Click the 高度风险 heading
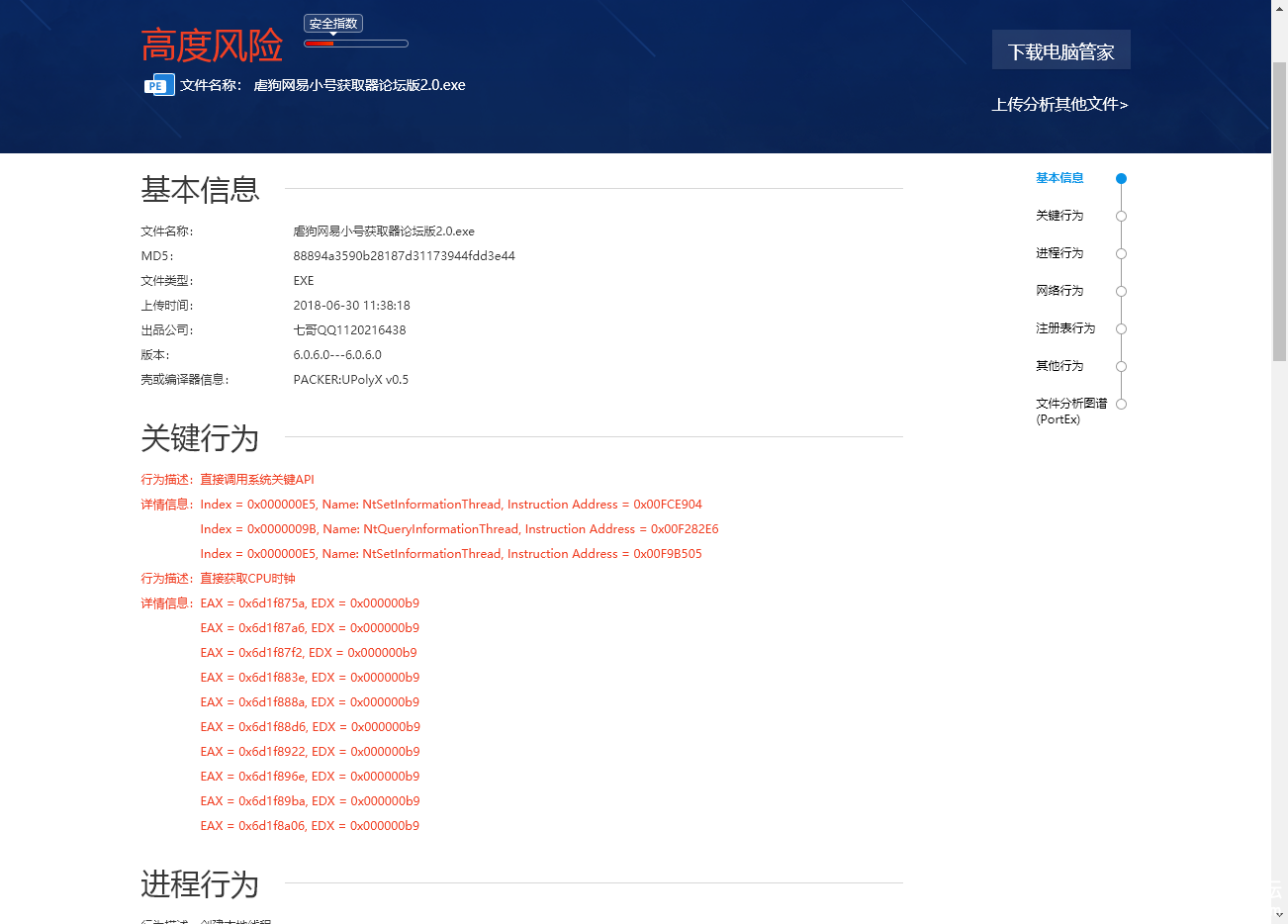 pyautogui.click(x=212, y=46)
